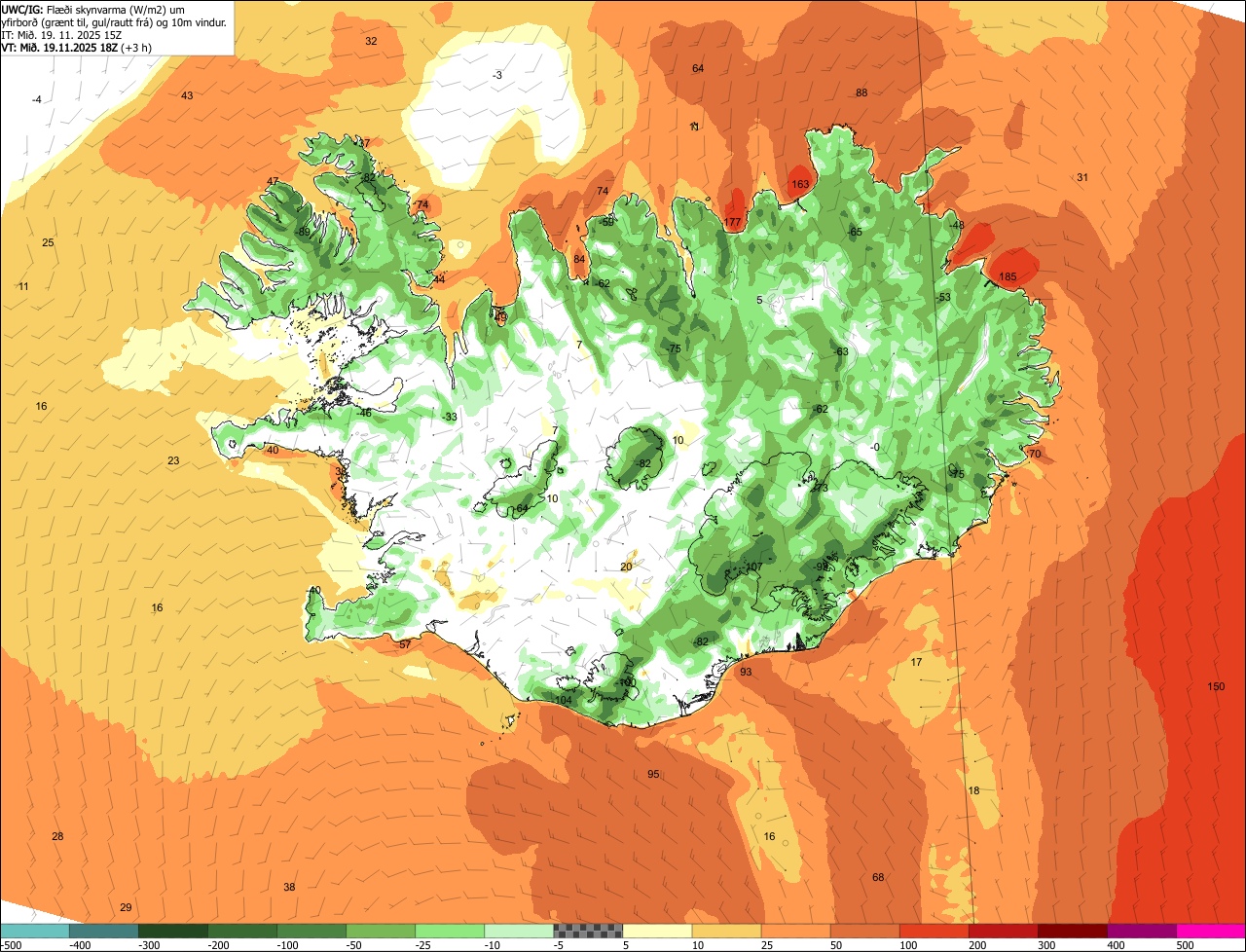Select the legend swatch between -200 and -100
The height and width of the screenshot is (952, 1246).
coord(241,931)
